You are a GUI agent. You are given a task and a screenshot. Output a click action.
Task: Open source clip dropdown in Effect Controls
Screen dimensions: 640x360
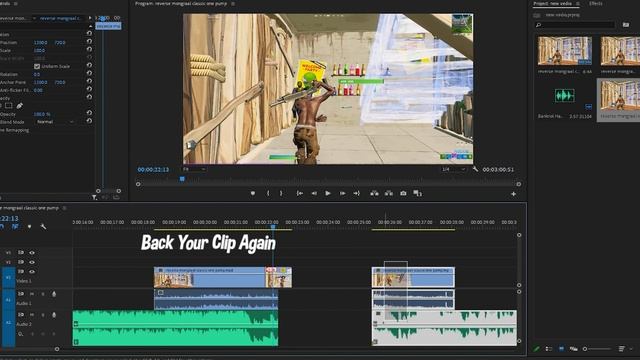pyautogui.click(x=34, y=18)
